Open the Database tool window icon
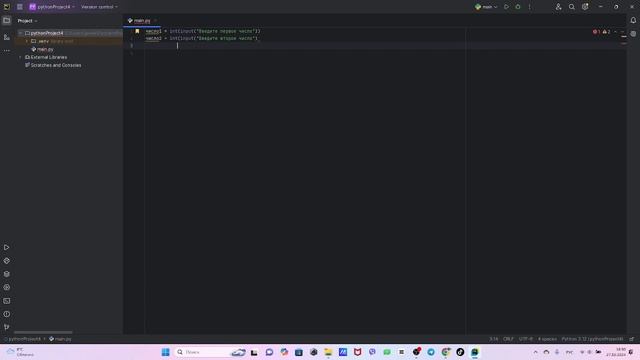The width and height of the screenshot is (640, 360). 633,34
